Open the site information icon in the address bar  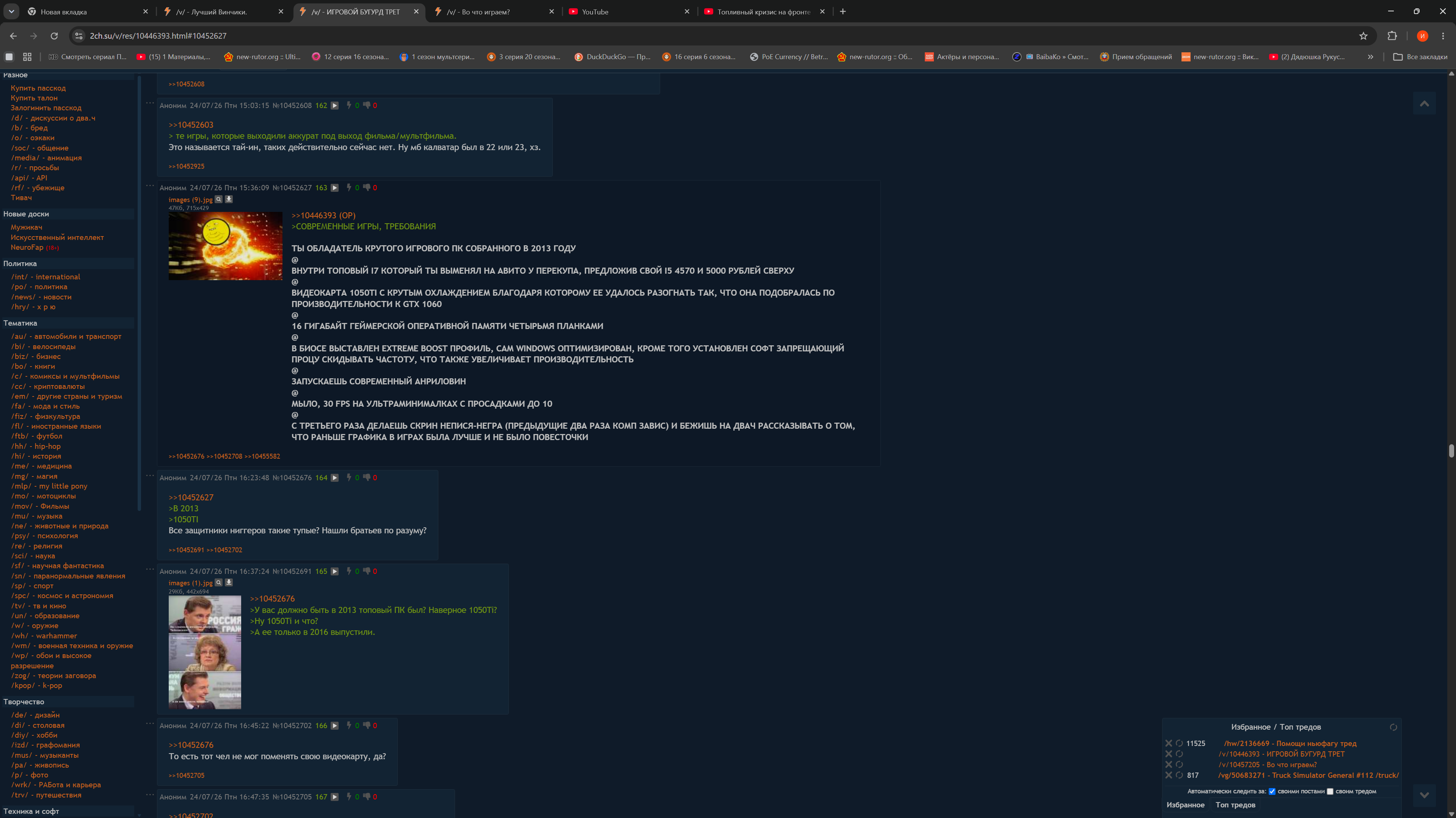(78, 36)
